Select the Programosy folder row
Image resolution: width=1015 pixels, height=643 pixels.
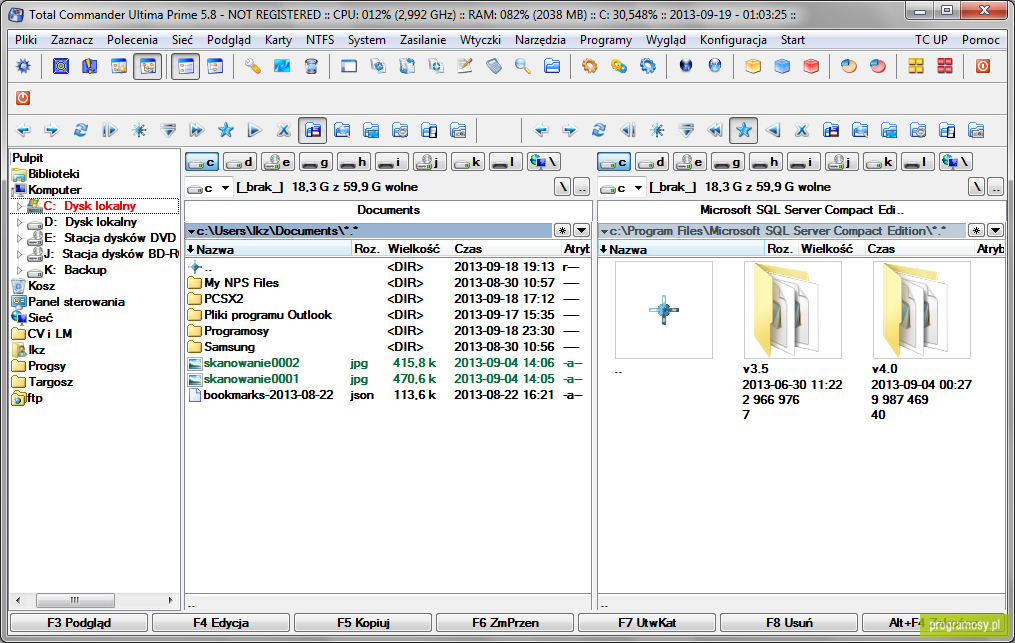[x=387, y=331]
